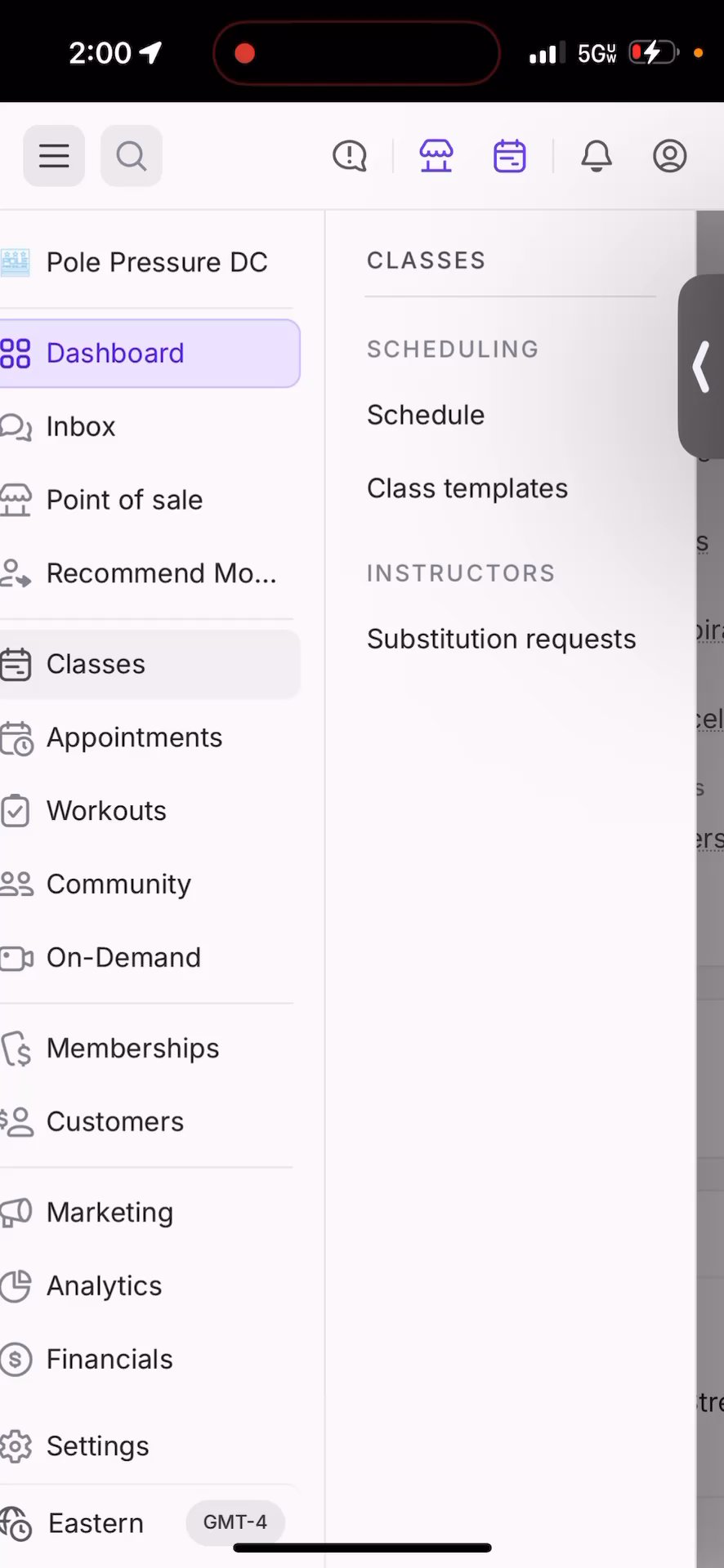The image size is (724, 1568).
Task: Open the storefront icon in header
Action: 436,155
